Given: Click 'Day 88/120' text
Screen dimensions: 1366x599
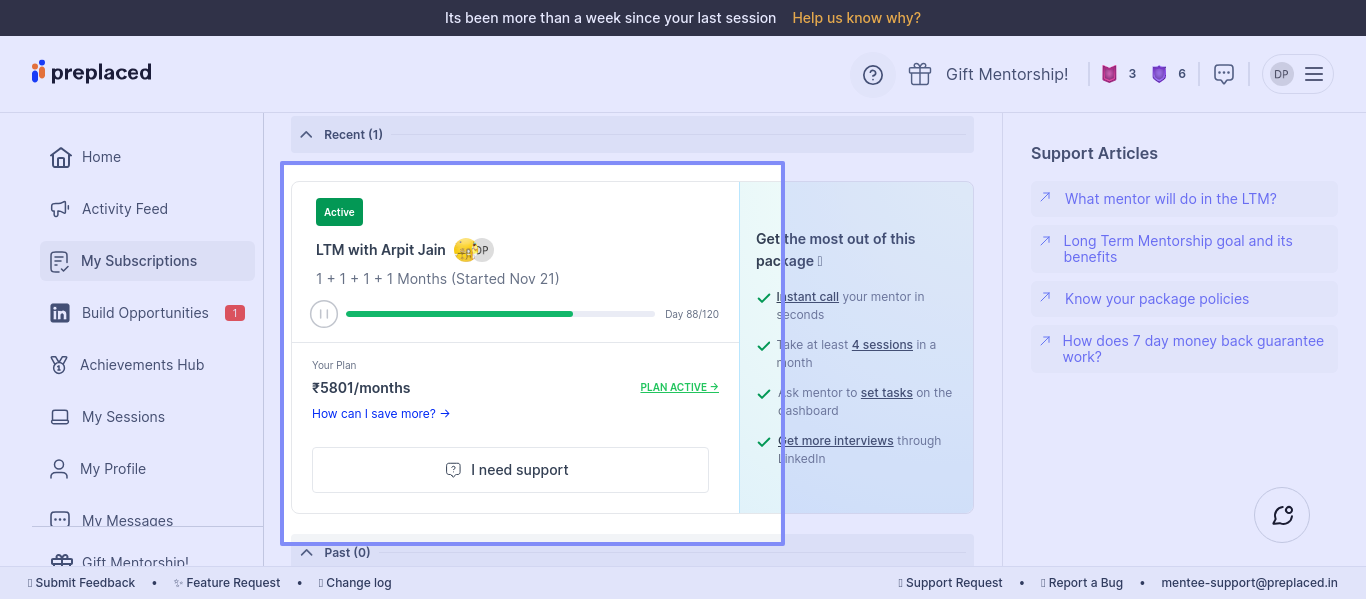Looking at the screenshot, I should click(692, 314).
